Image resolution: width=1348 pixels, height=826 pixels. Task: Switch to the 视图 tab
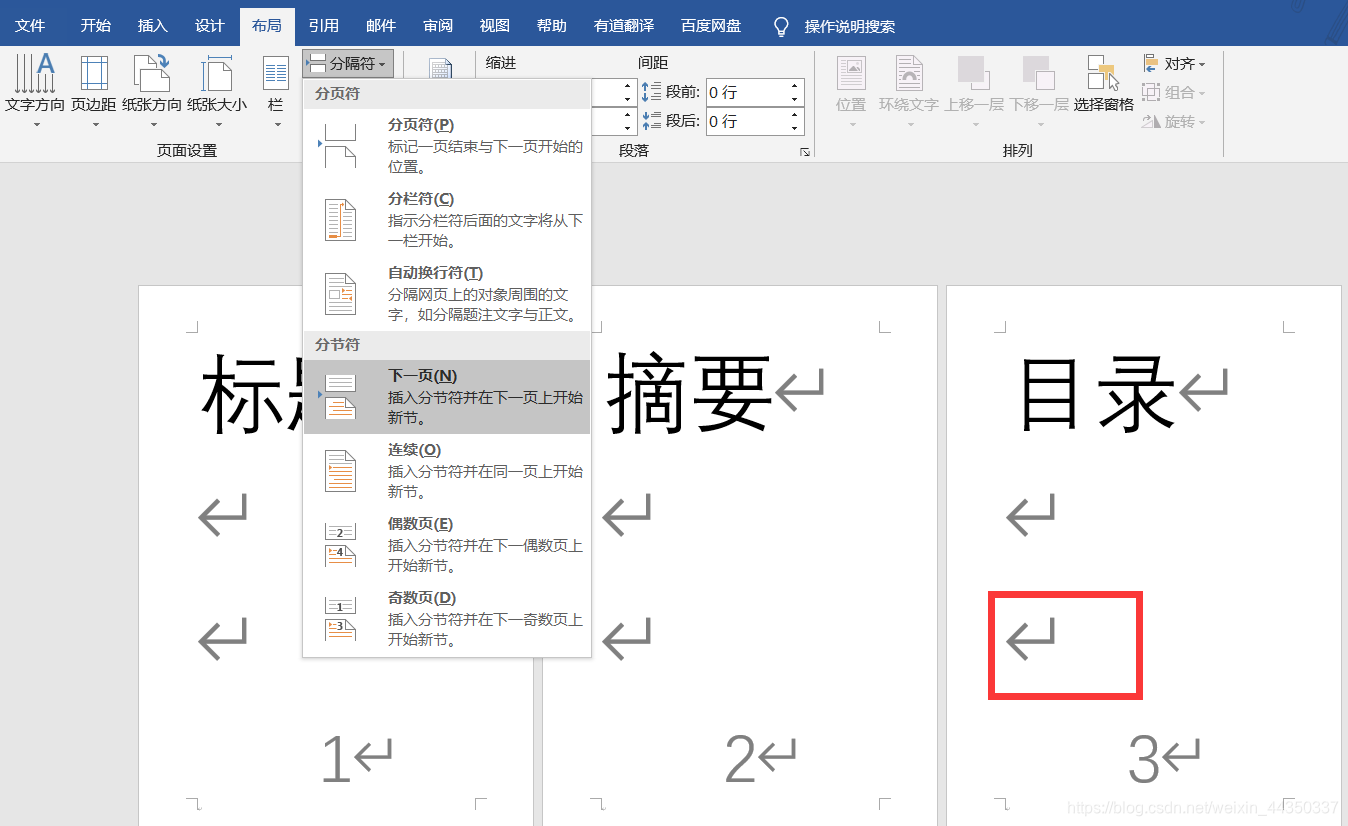point(495,26)
